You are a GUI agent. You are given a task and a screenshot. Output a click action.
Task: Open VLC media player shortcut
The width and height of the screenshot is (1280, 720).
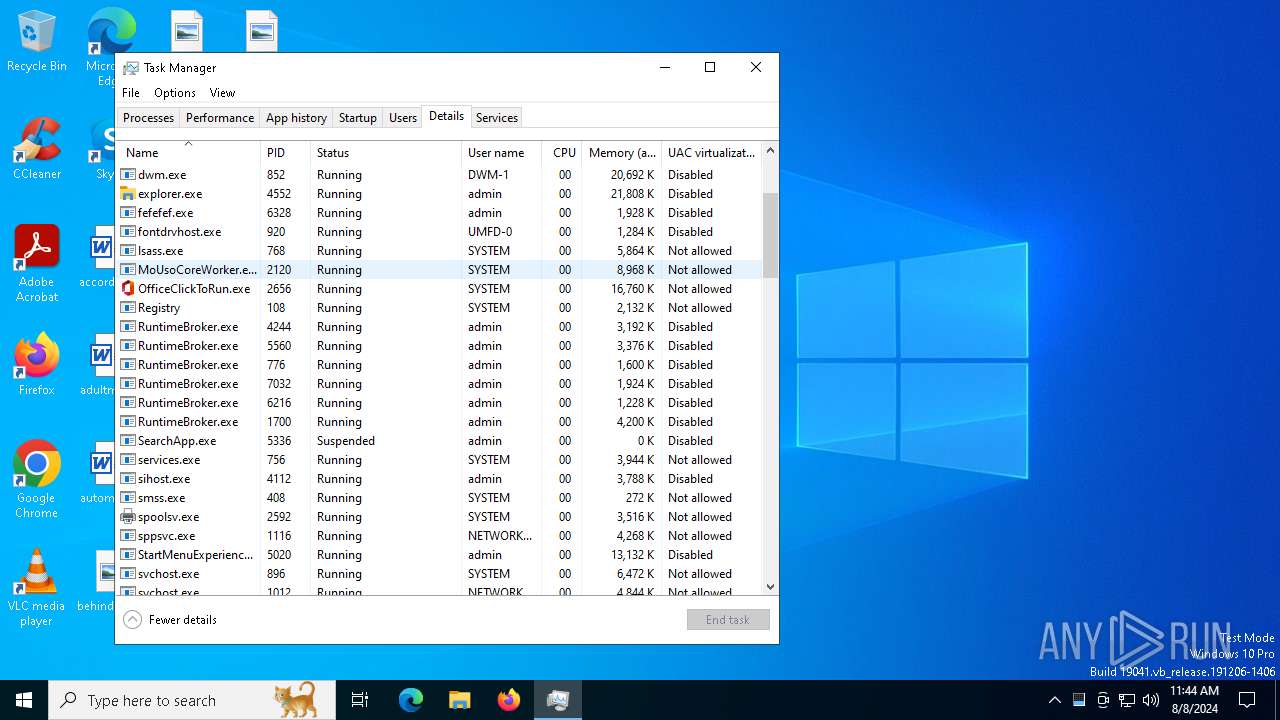(x=37, y=588)
